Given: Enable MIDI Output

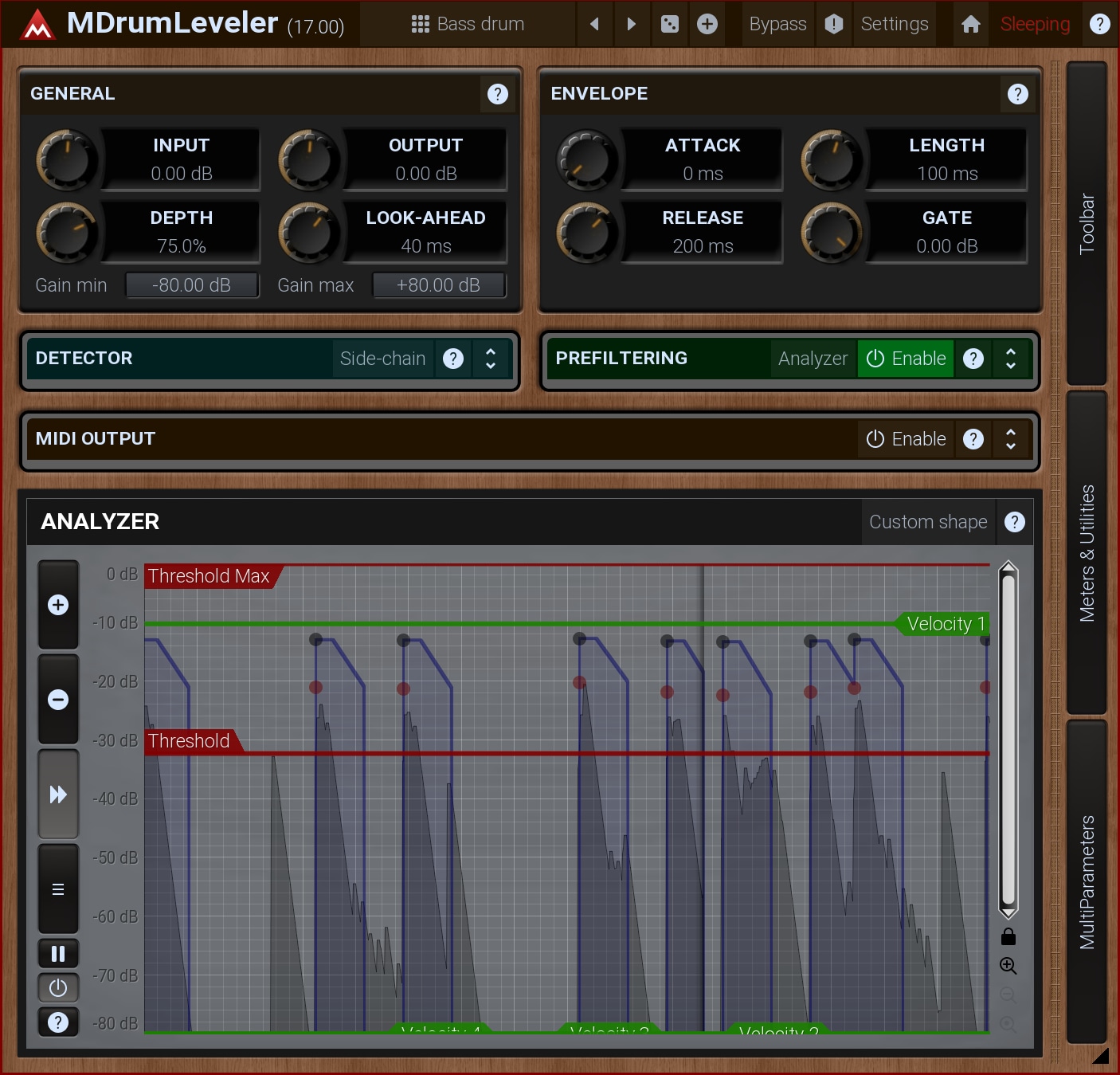Looking at the screenshot, I should coord(906,439).
